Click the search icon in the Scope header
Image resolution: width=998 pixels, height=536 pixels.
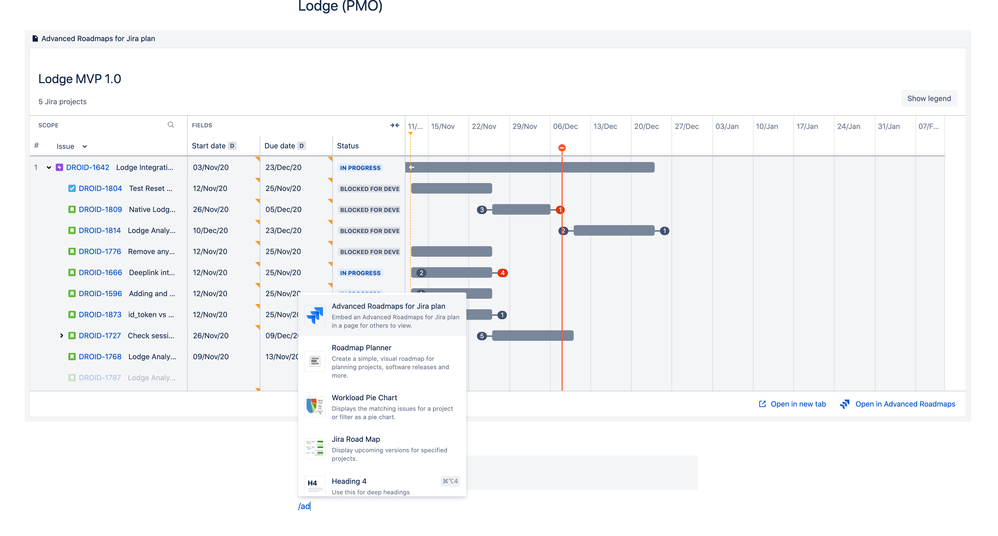(171, 125)
